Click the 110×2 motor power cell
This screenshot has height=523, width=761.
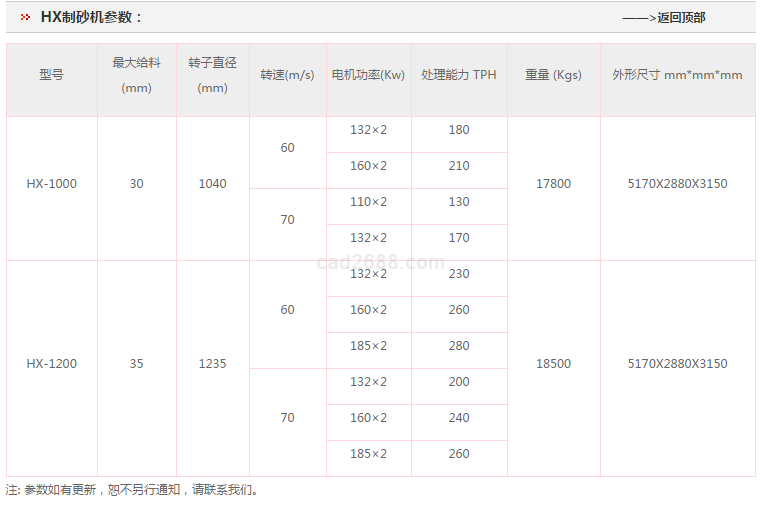click(x=368, y=202)
